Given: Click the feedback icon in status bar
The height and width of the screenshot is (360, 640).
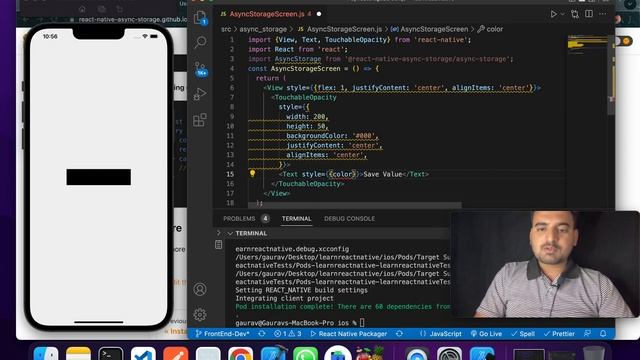Looking at the screenshot, I should pos(587,334).
